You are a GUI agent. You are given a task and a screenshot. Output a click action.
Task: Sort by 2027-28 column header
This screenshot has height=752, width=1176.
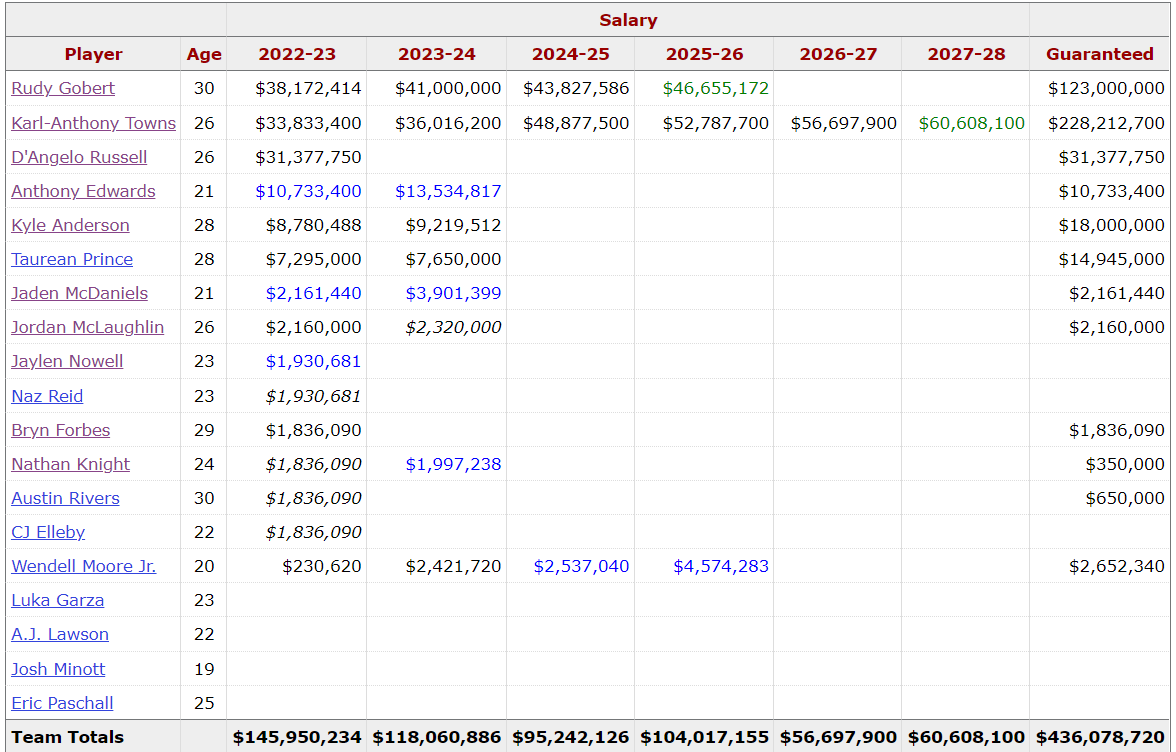(966, 54)
